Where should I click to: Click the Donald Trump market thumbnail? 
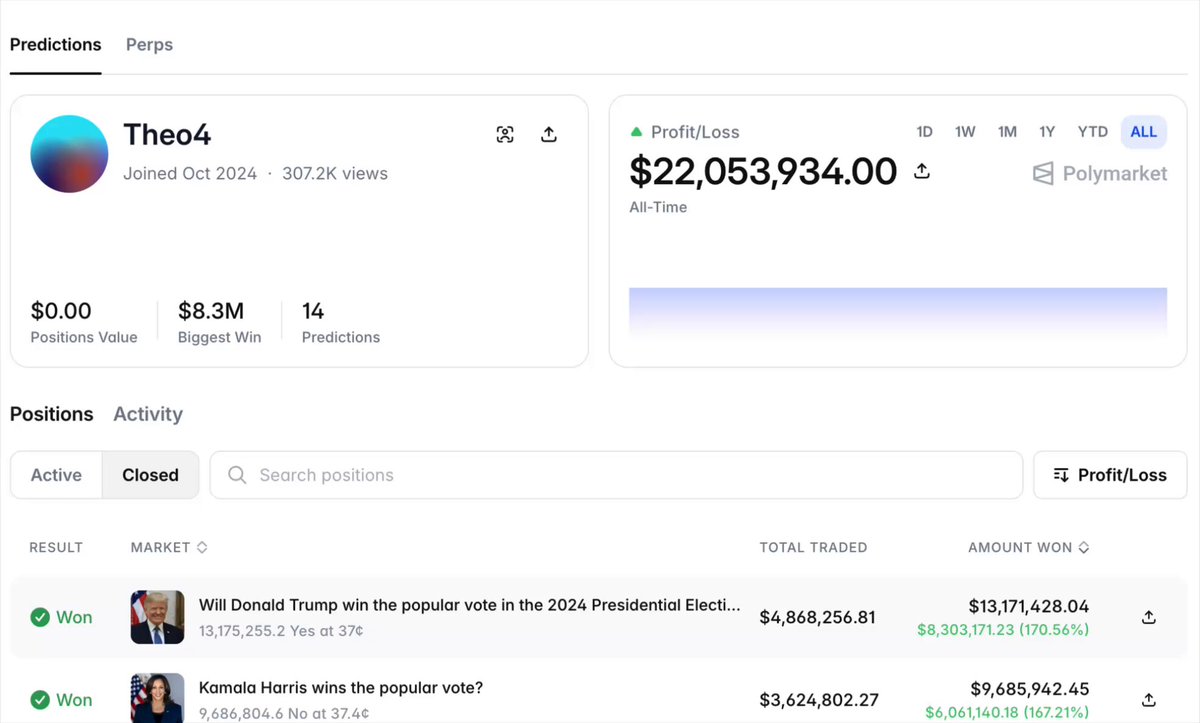click(158, 617)
